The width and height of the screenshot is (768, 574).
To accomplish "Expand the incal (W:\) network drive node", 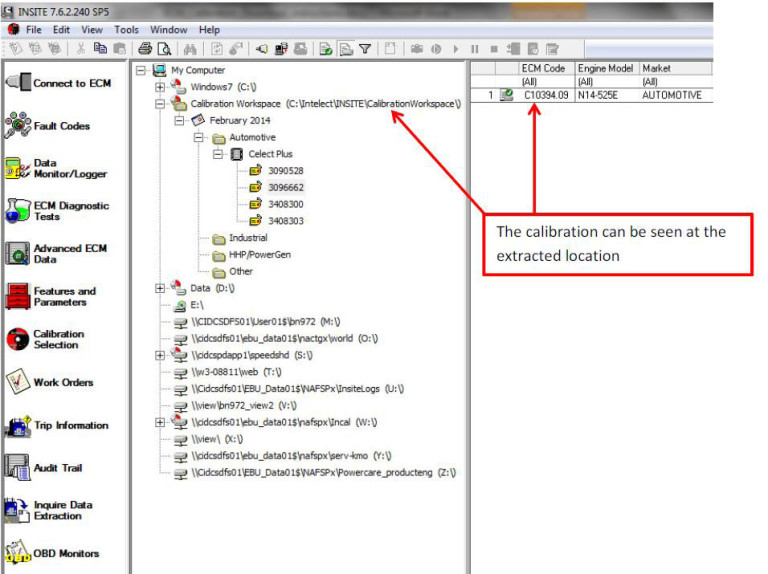I will point(160,422).
